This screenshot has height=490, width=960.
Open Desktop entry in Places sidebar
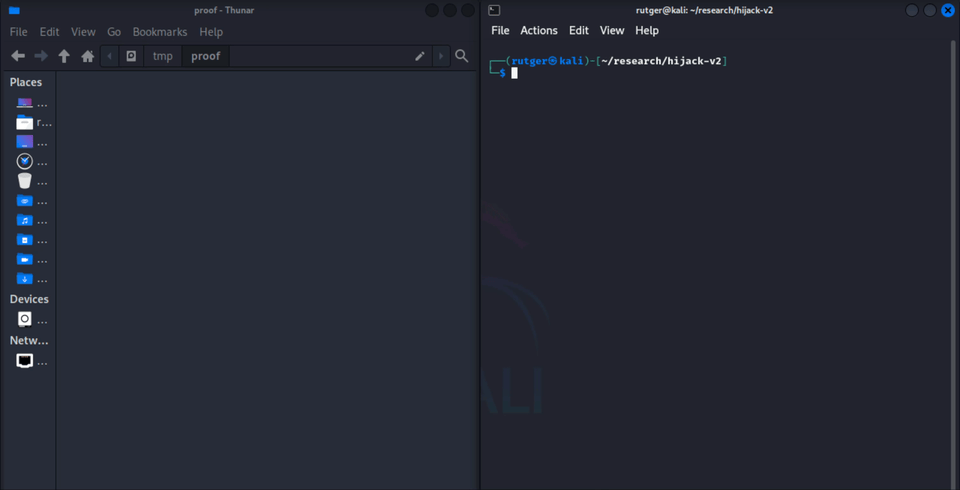coord(32,143)
